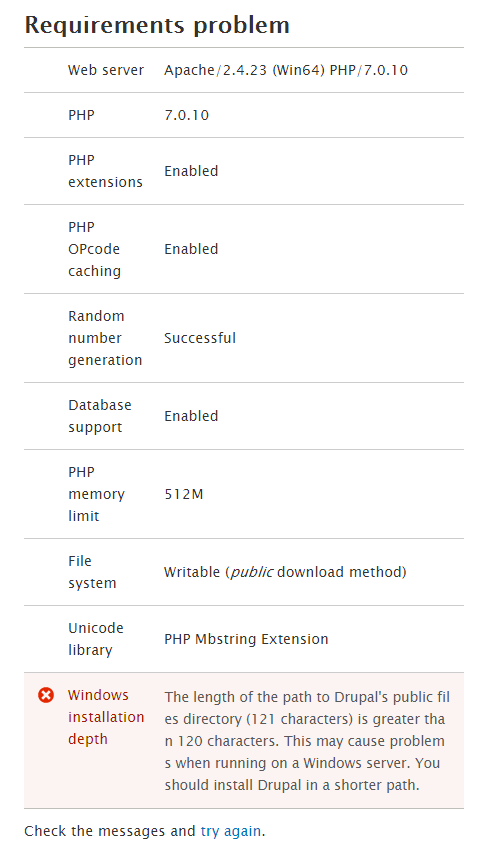Click Random number generation label

pos(105,338)
